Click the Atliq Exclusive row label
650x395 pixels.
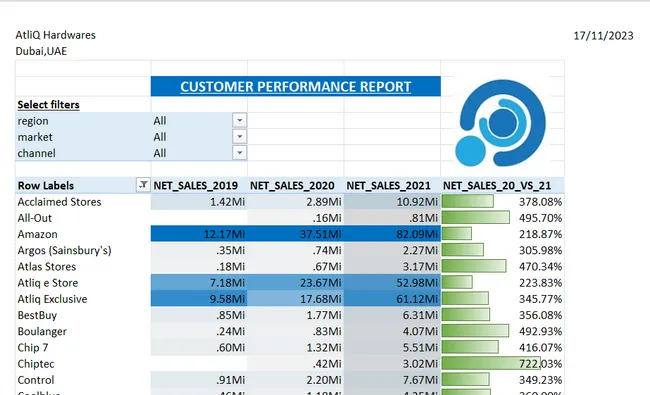[52, 299]
